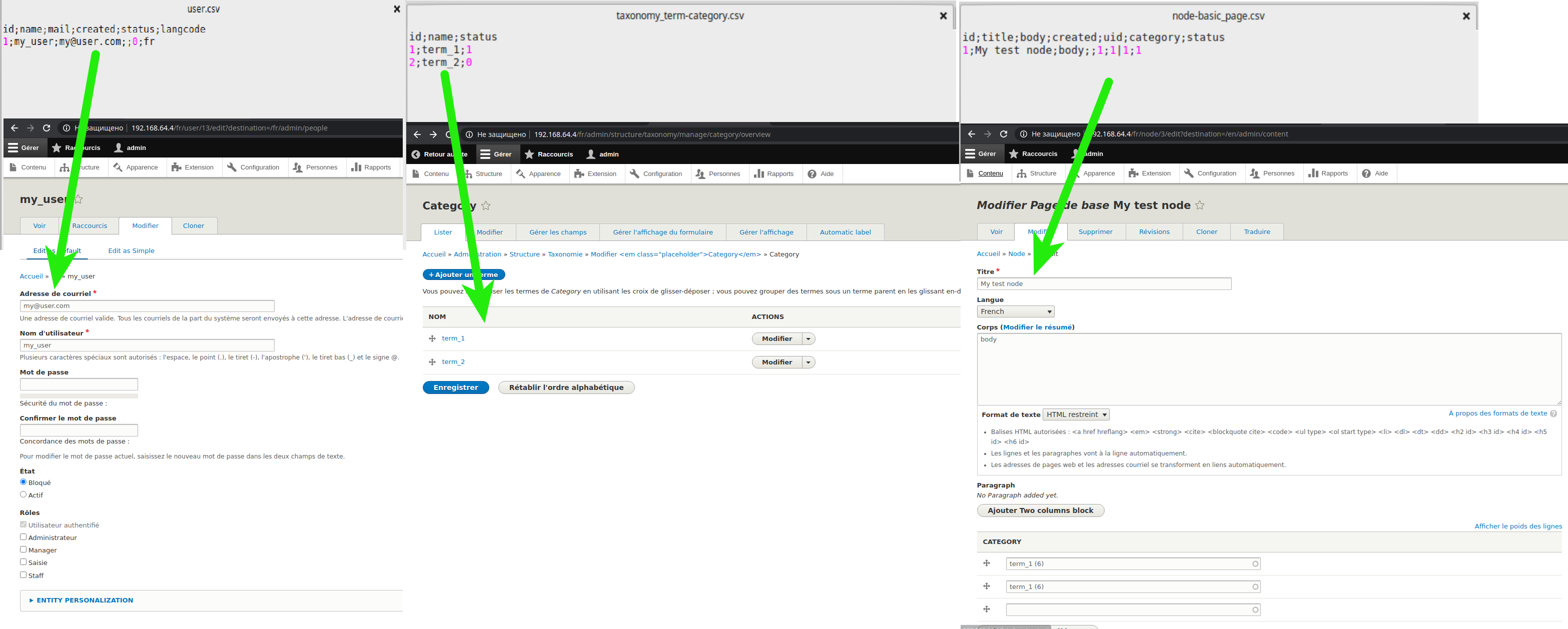The height and width of the screenshot is (629, 1568).
Task: Open the HTML restreint text format dropdown
Action: [1076, 415]
